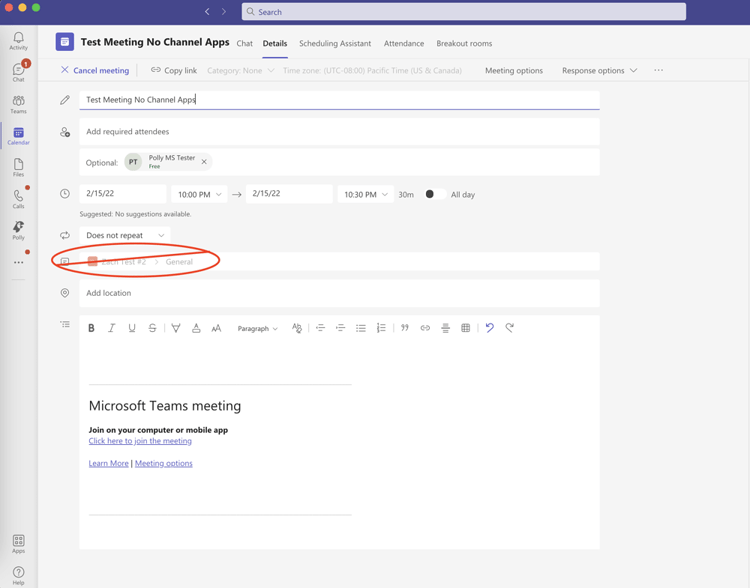Click the Cancel meeting button
This screenshot has height=588, width=750.
click(x=95, y=70)
